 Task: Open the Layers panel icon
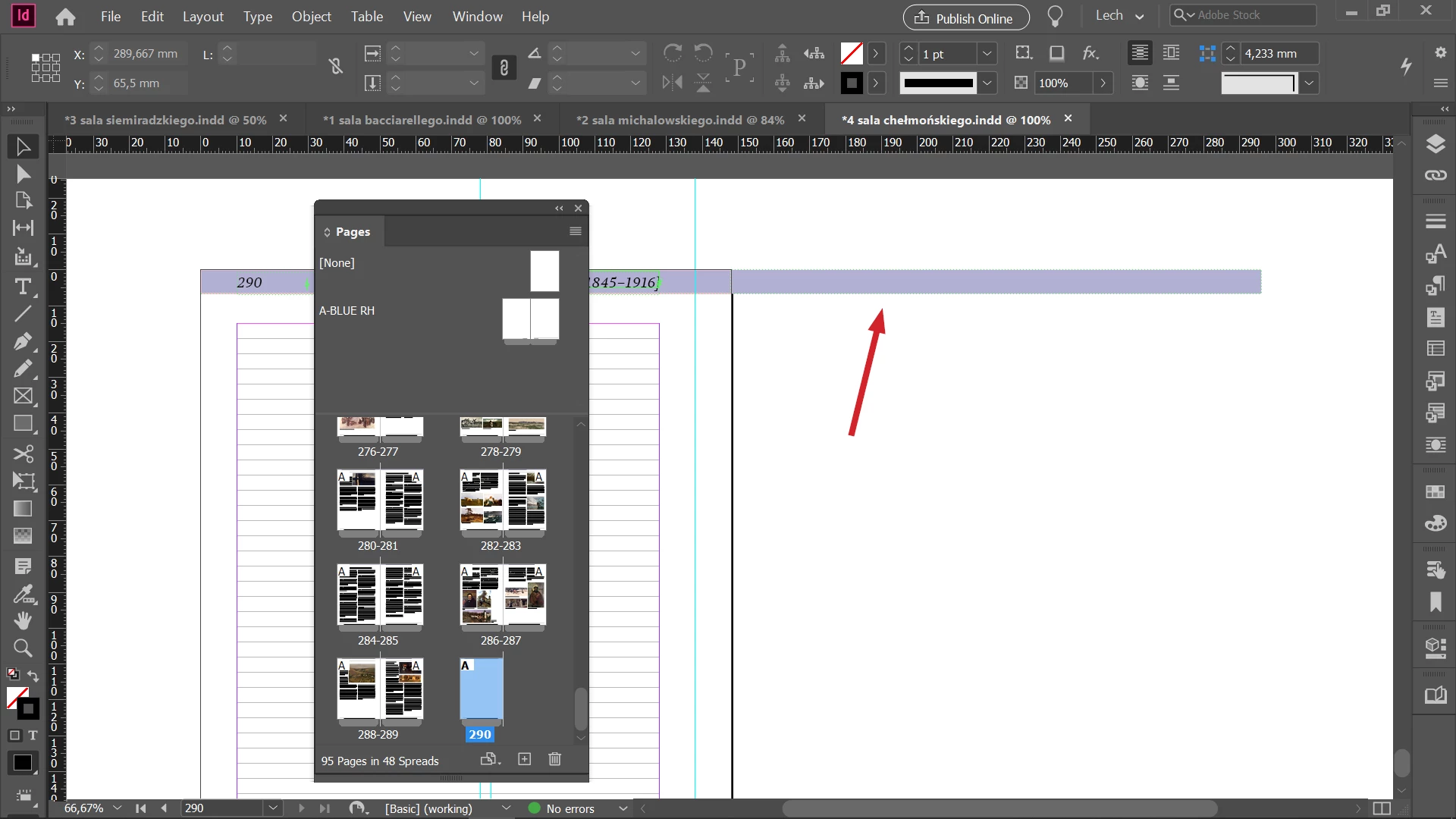pos(1435,143)
